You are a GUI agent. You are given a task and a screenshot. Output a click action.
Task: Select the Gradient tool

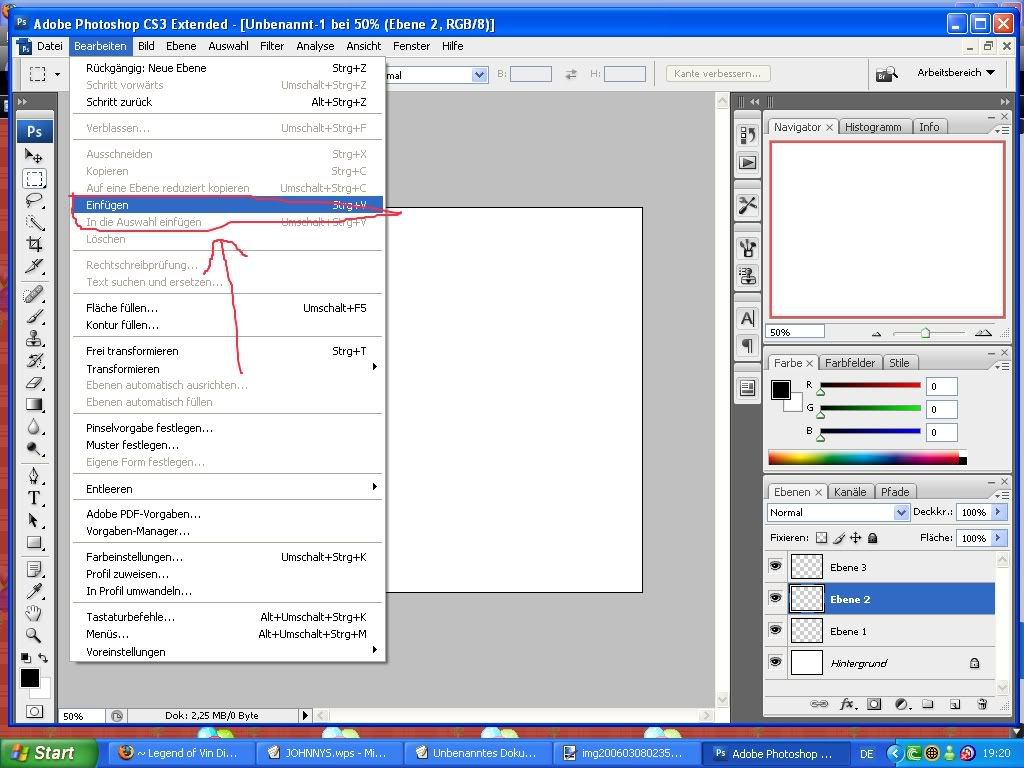pyautogui.click(x=34, y=405)
